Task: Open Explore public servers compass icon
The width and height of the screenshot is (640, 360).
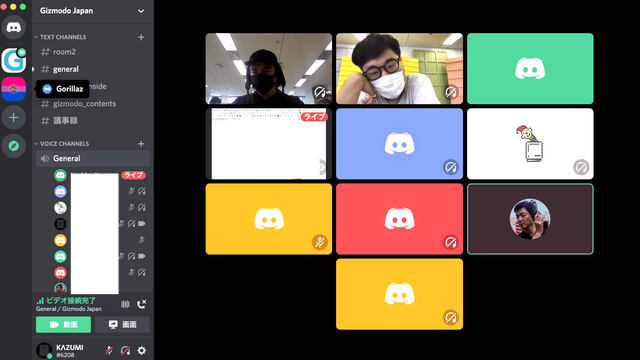Action: (13, 146)
